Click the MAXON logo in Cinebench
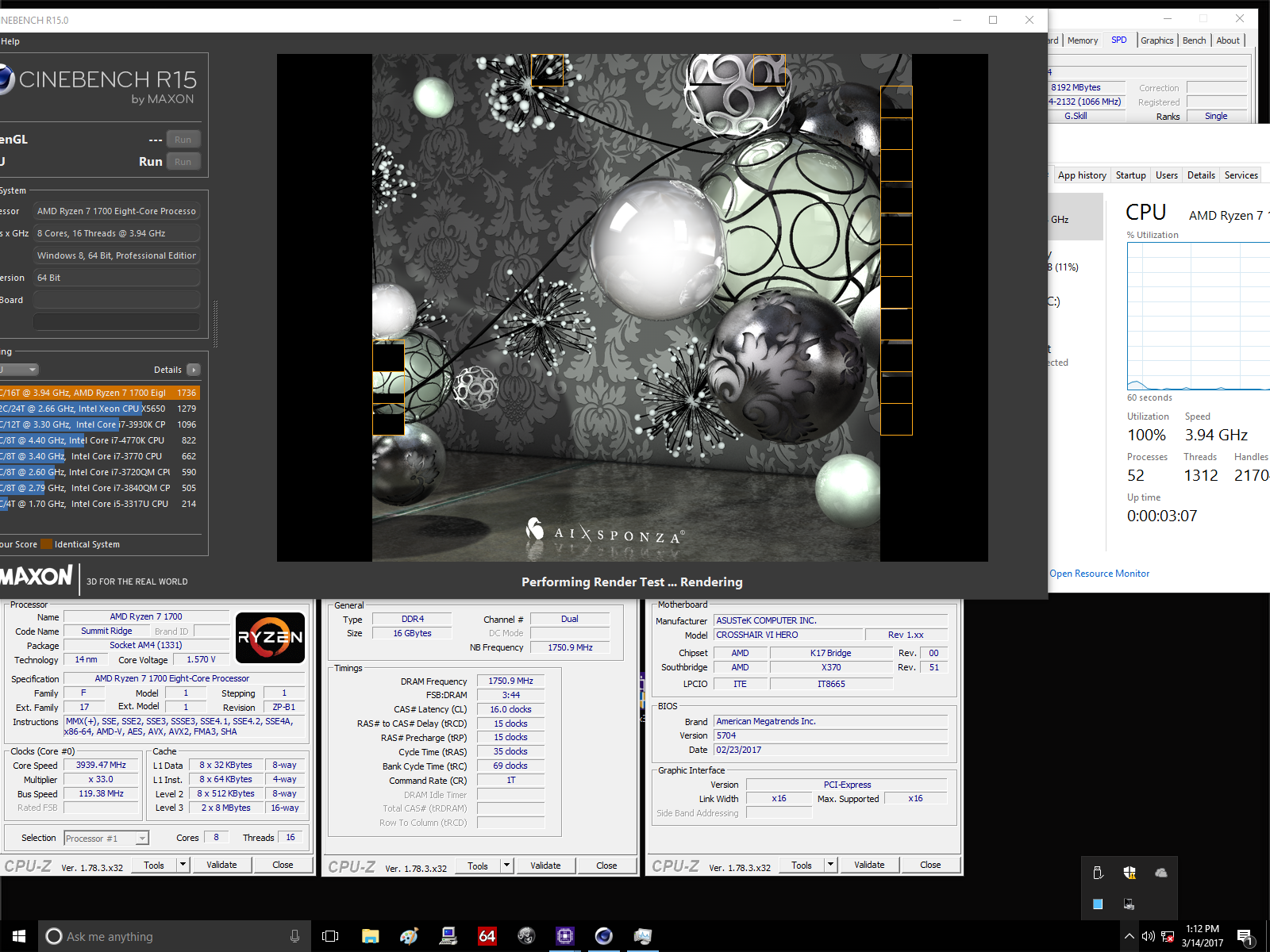 (x=37, y=576)
